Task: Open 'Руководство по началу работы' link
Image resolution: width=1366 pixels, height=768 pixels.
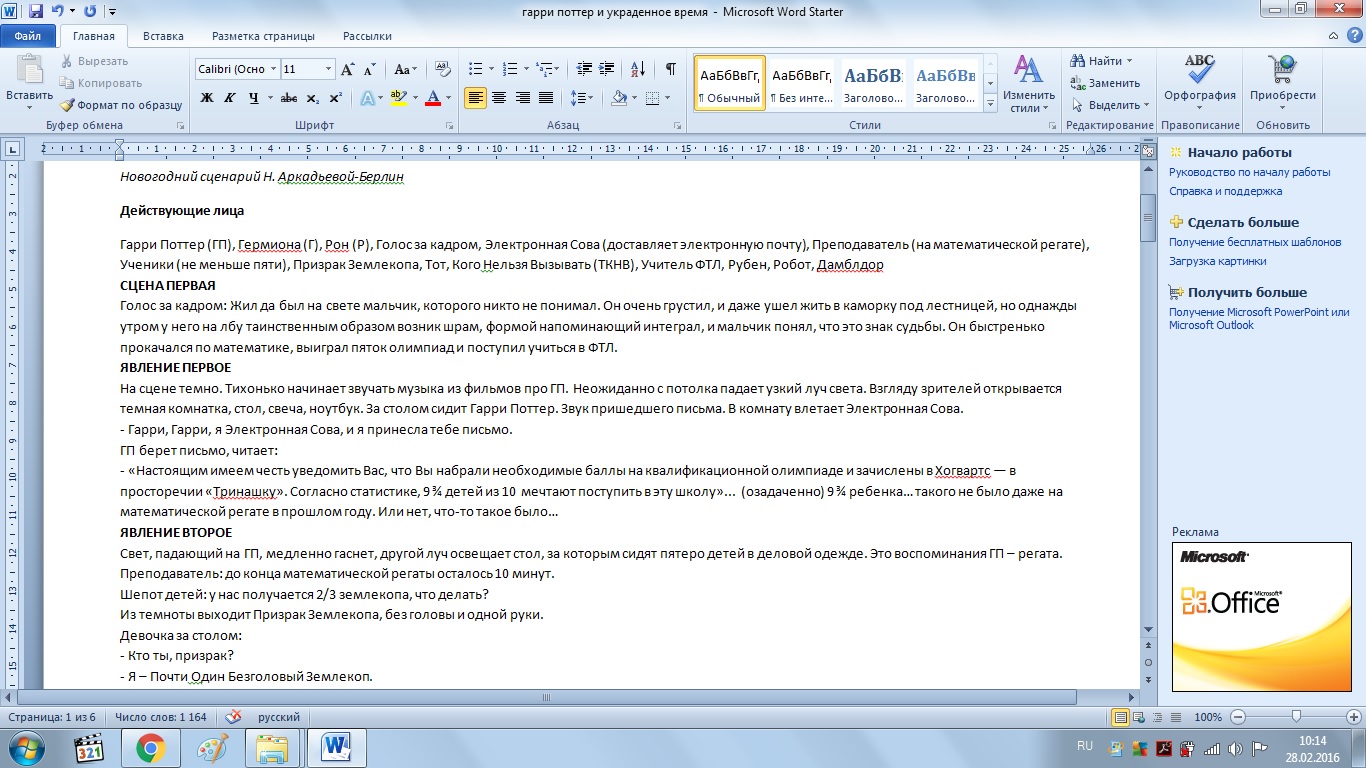Action: 1249,172
